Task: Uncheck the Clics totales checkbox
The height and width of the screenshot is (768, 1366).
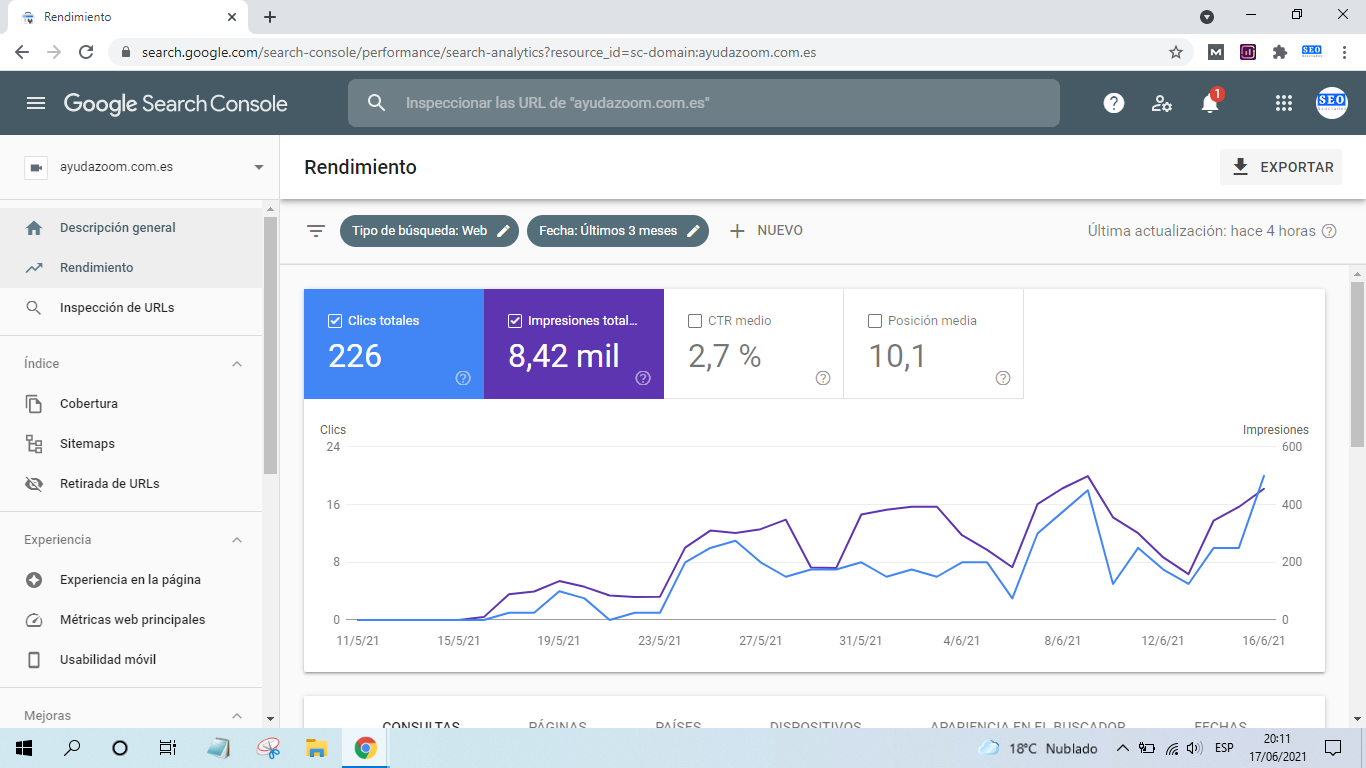Action: point(335,321)
